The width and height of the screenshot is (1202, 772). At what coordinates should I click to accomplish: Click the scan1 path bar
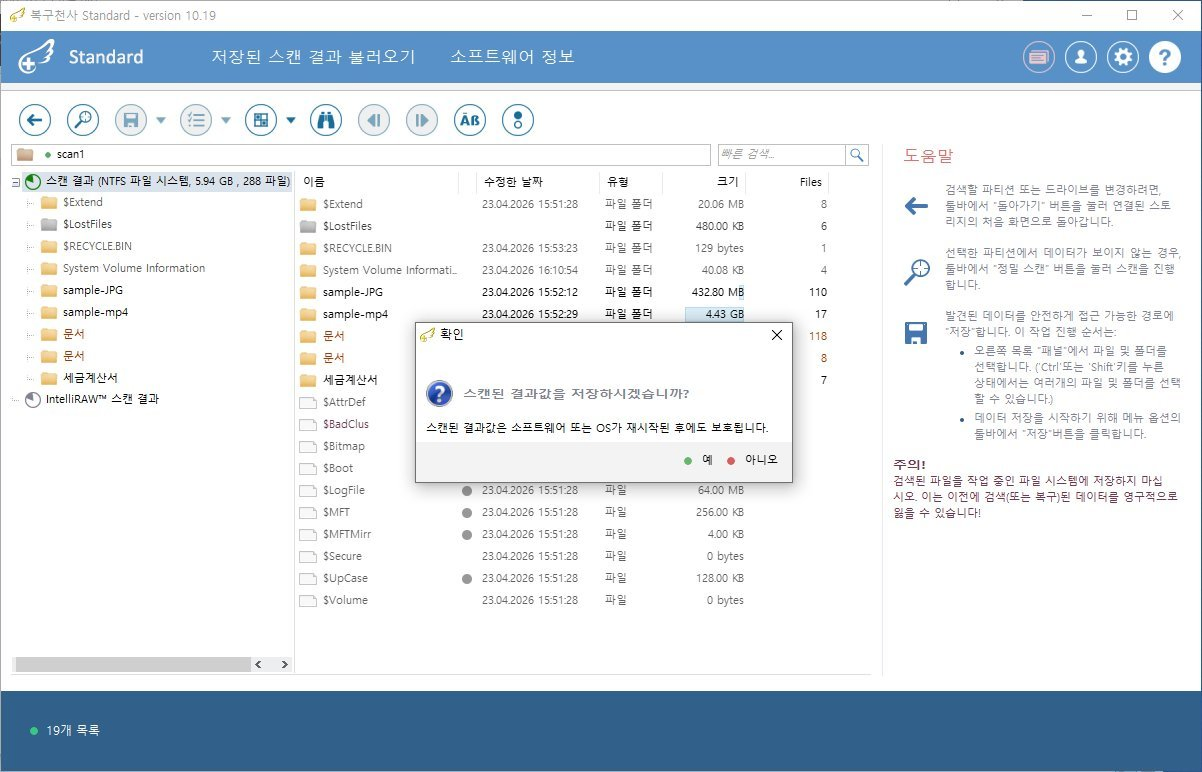tap(361, 155)
